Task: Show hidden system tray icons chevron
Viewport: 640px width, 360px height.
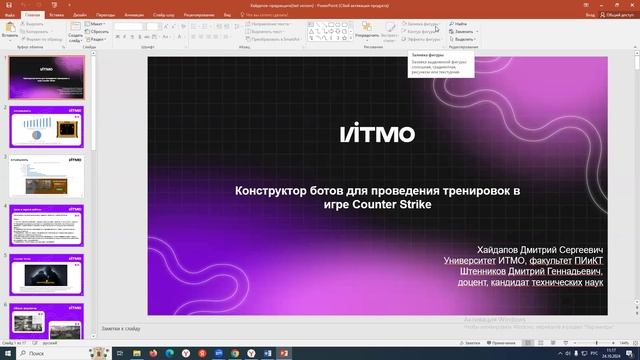Action: [560, 353]
